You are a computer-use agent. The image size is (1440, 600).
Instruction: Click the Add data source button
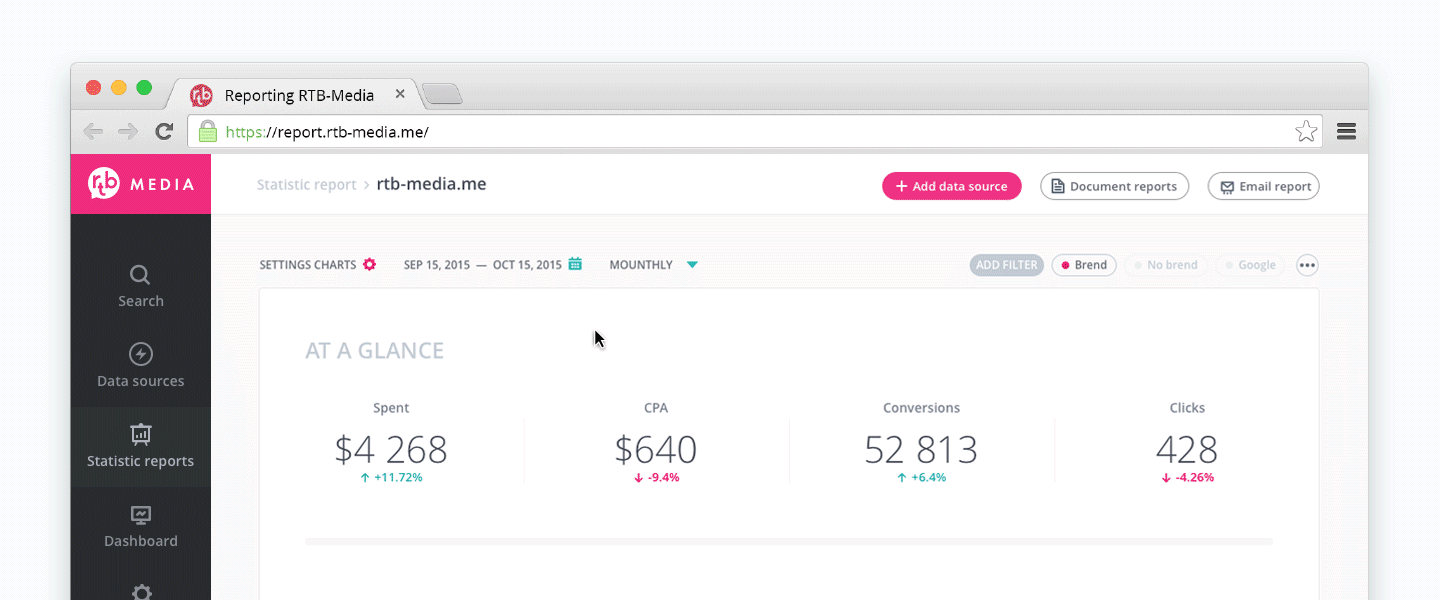point(951,186)
